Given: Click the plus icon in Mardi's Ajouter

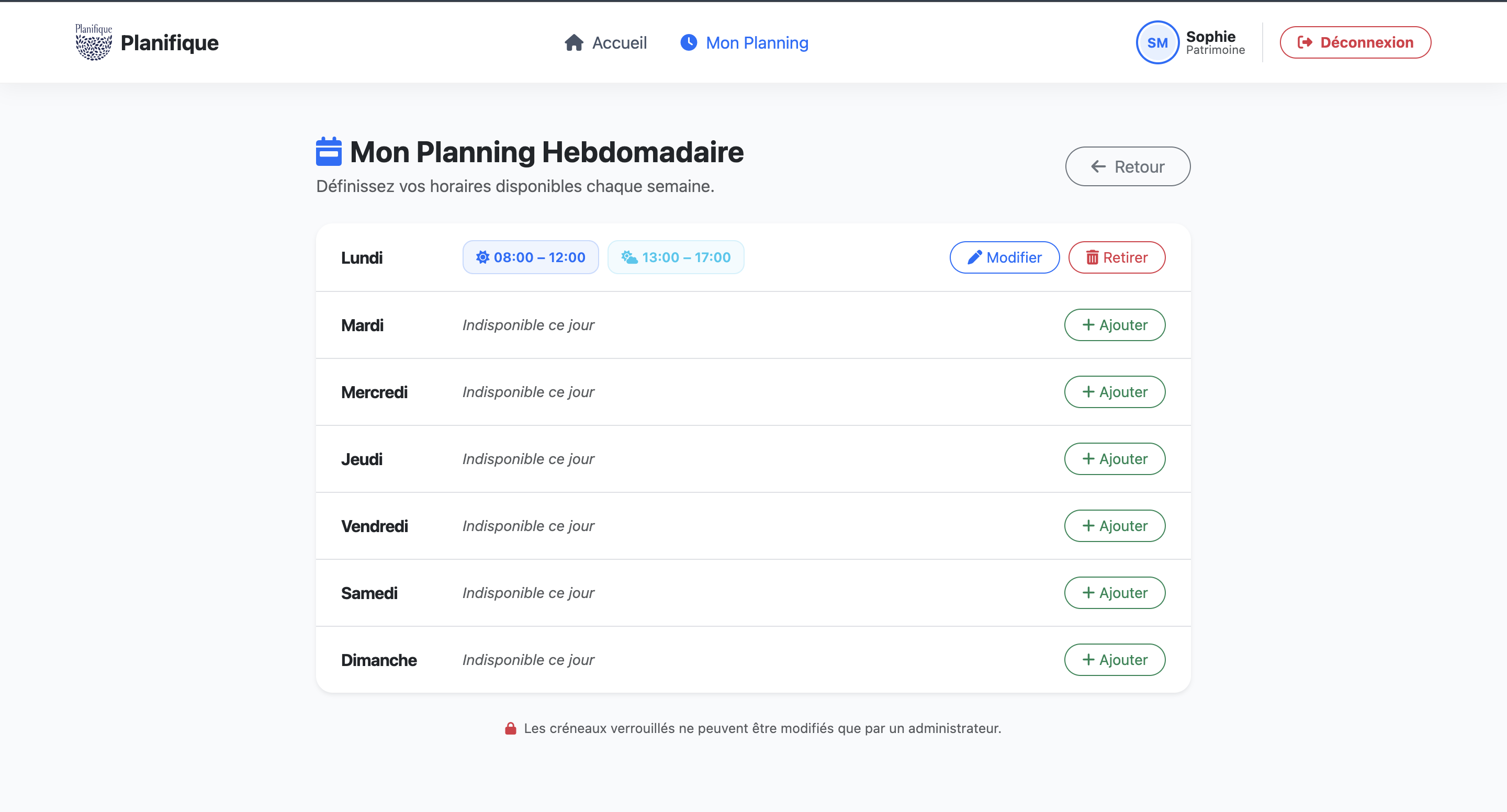Looking at the screenshot, I should [1088, 325].
